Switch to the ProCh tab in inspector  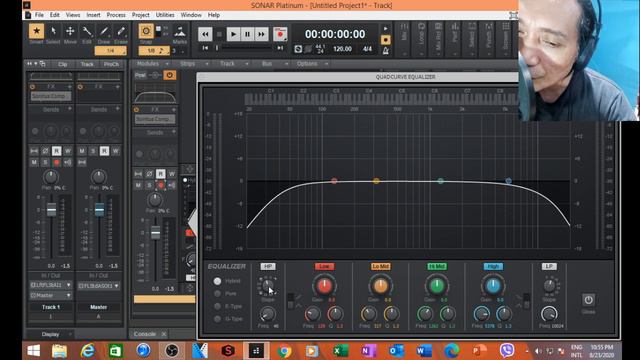[111, 64]
